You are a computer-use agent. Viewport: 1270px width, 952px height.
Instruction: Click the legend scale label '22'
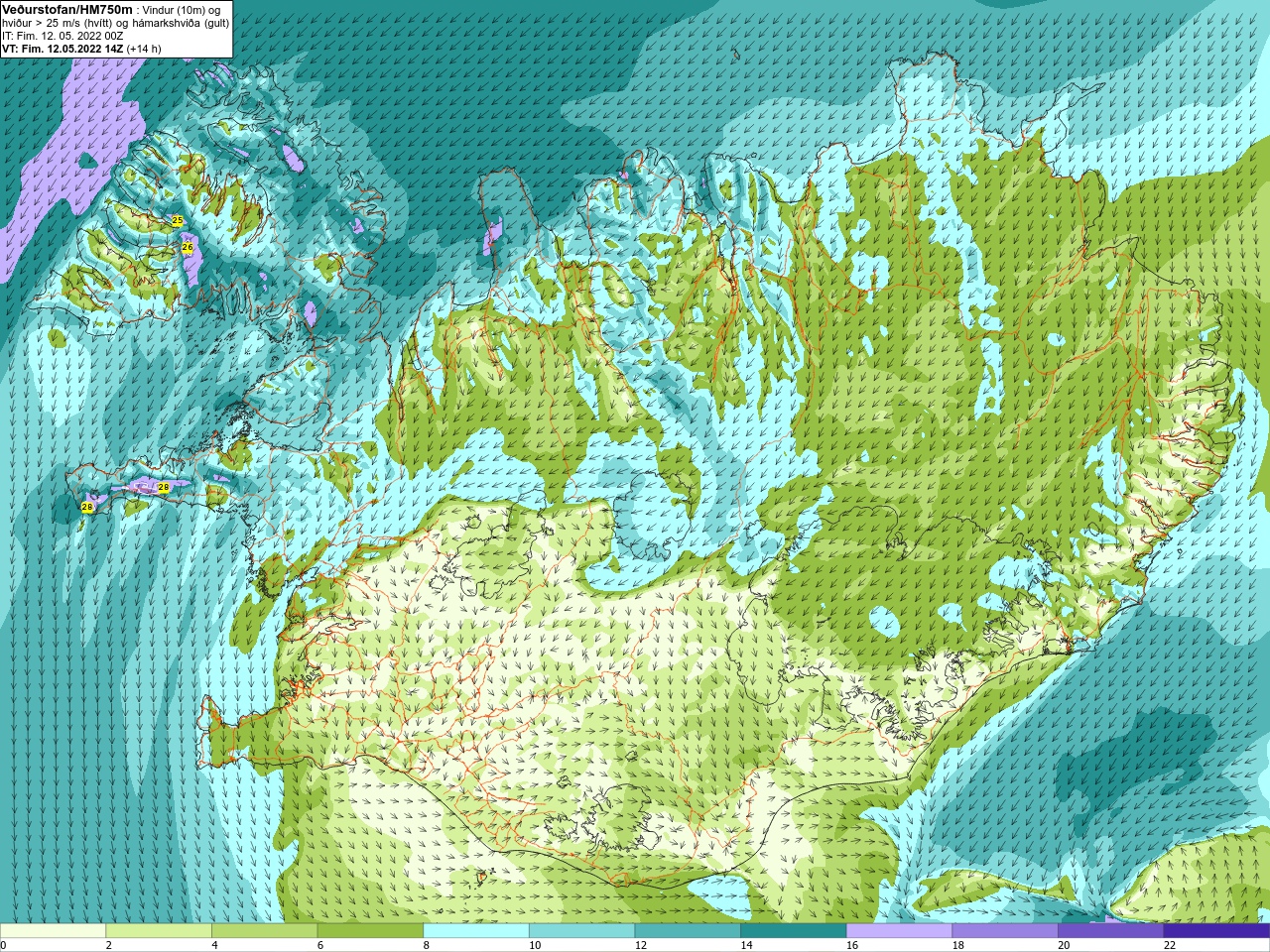click(1170, 945)
